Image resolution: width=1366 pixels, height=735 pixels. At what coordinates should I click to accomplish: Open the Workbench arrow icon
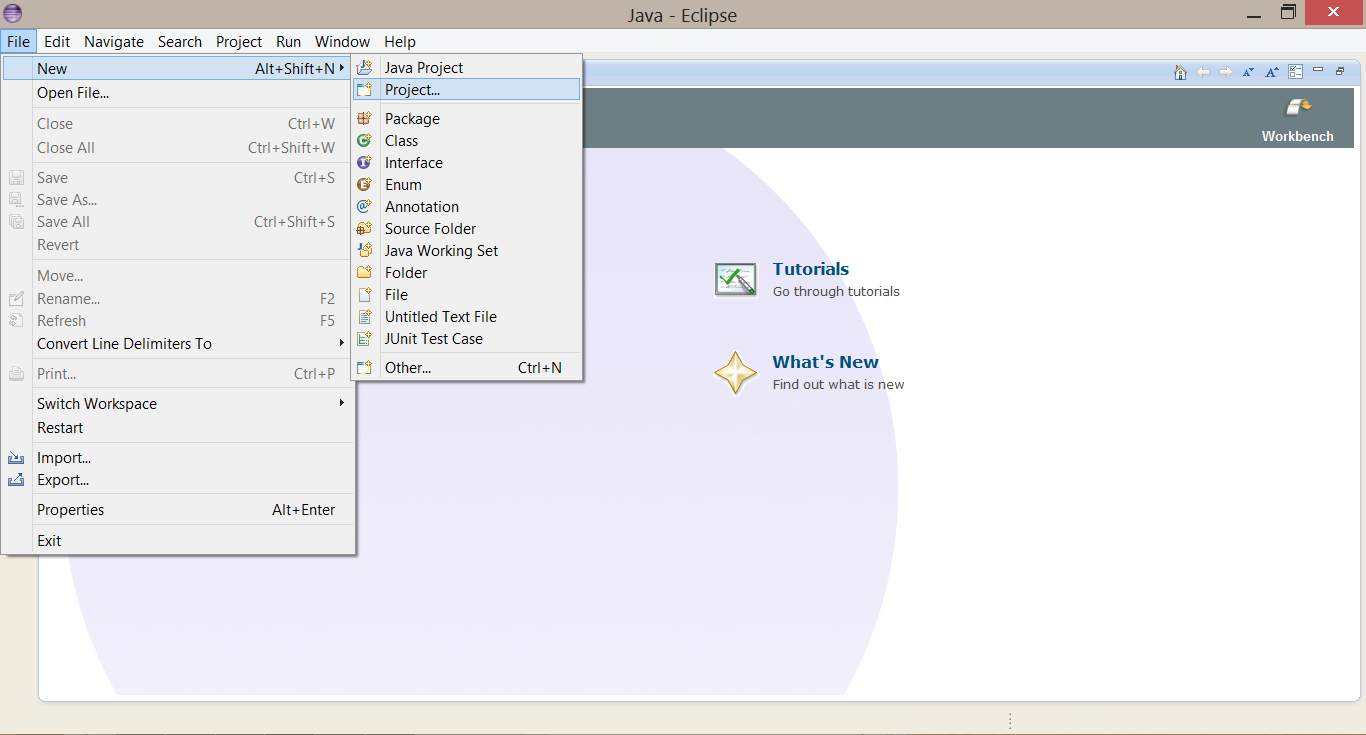1297,108
